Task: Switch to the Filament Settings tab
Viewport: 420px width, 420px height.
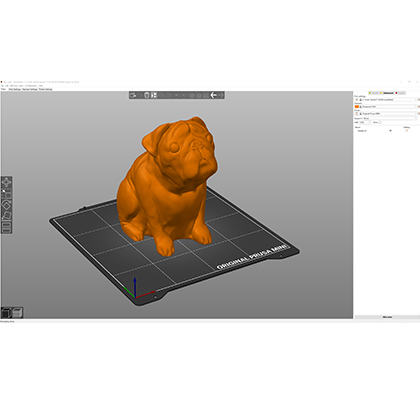Action: tap(30, 89)
